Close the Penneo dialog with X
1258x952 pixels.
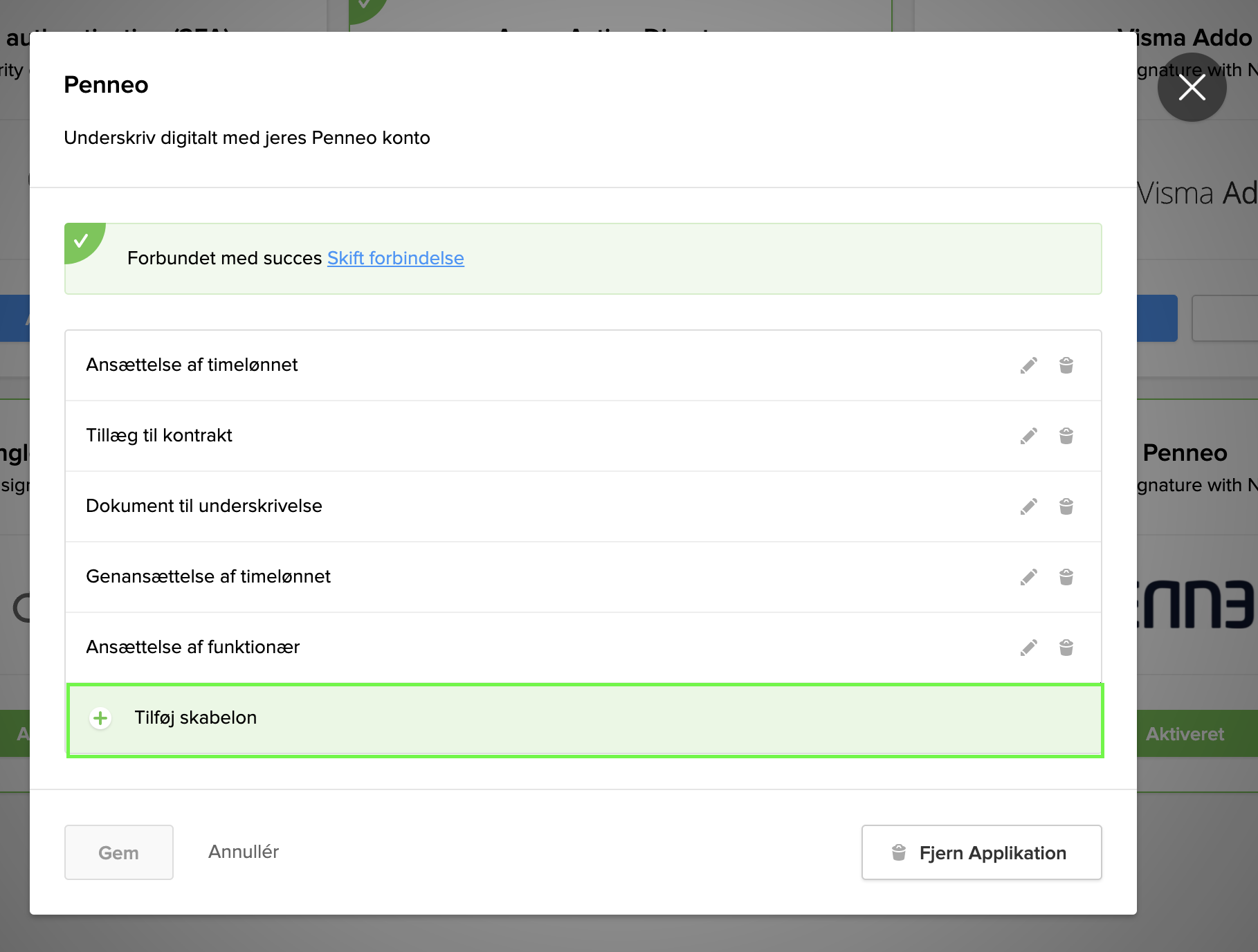coord(1192,88)
